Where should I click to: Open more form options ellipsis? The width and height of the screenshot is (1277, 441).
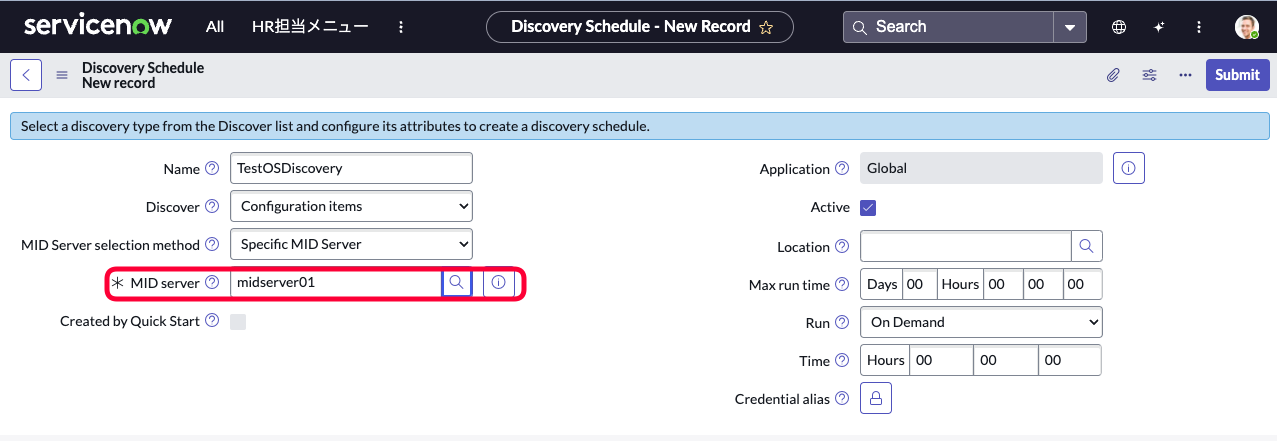[1185, 75]
